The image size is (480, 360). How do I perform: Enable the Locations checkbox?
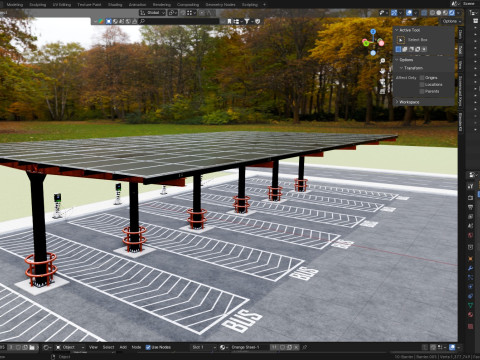pyautogui.click(x=422, y=85)
